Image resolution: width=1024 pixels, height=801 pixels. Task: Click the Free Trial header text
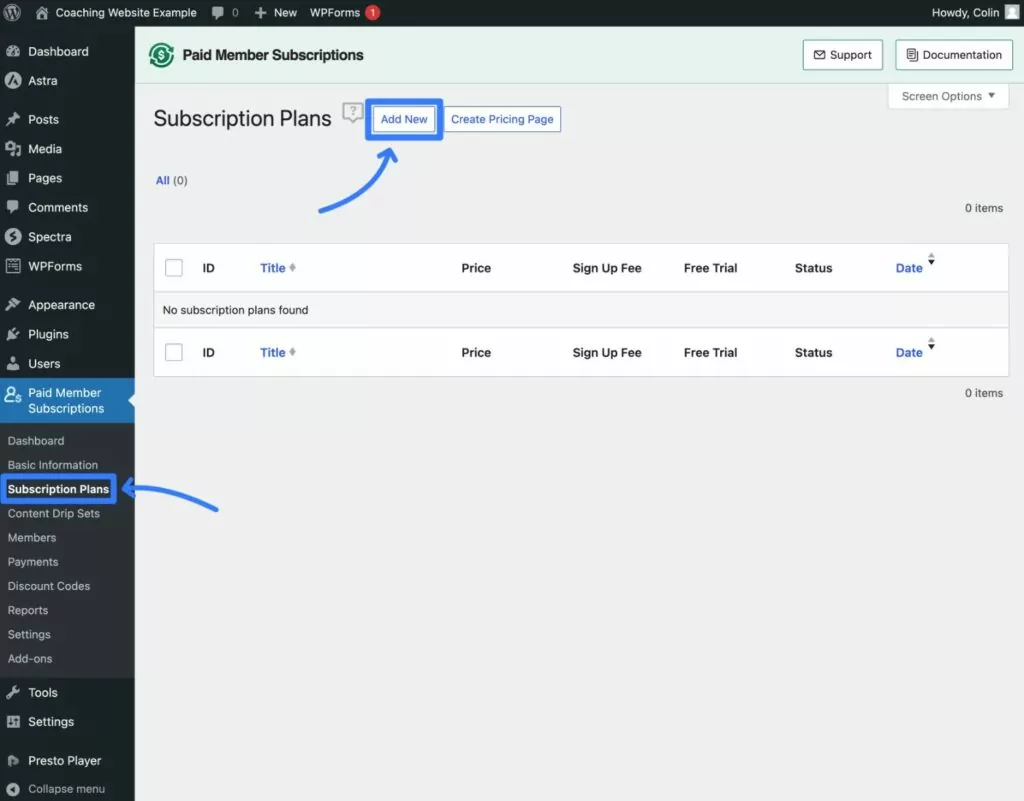tap(710, 268)
